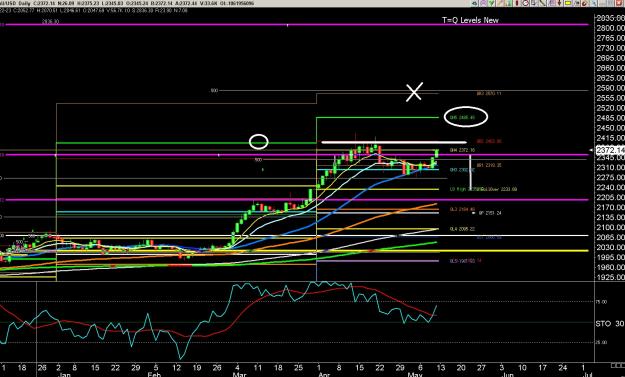Screen dimensions: 625x377
Task: Click the 25.00 stochastic level label
Action: 601,342
